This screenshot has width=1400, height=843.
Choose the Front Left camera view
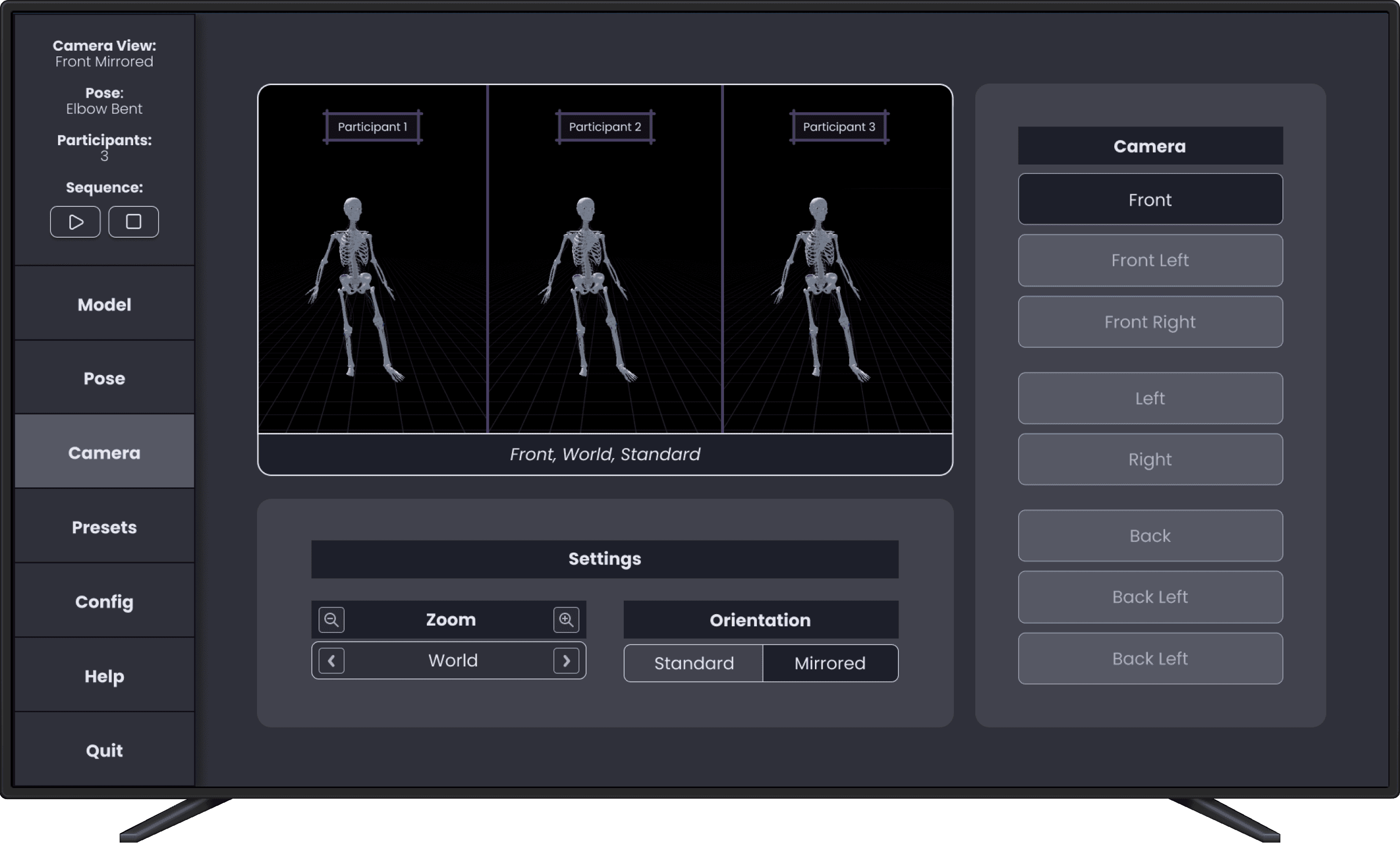click(x=1149, y=260)
